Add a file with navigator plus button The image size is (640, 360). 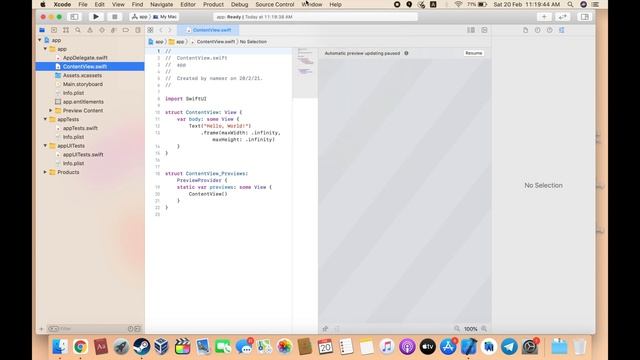tap(41, 329)
